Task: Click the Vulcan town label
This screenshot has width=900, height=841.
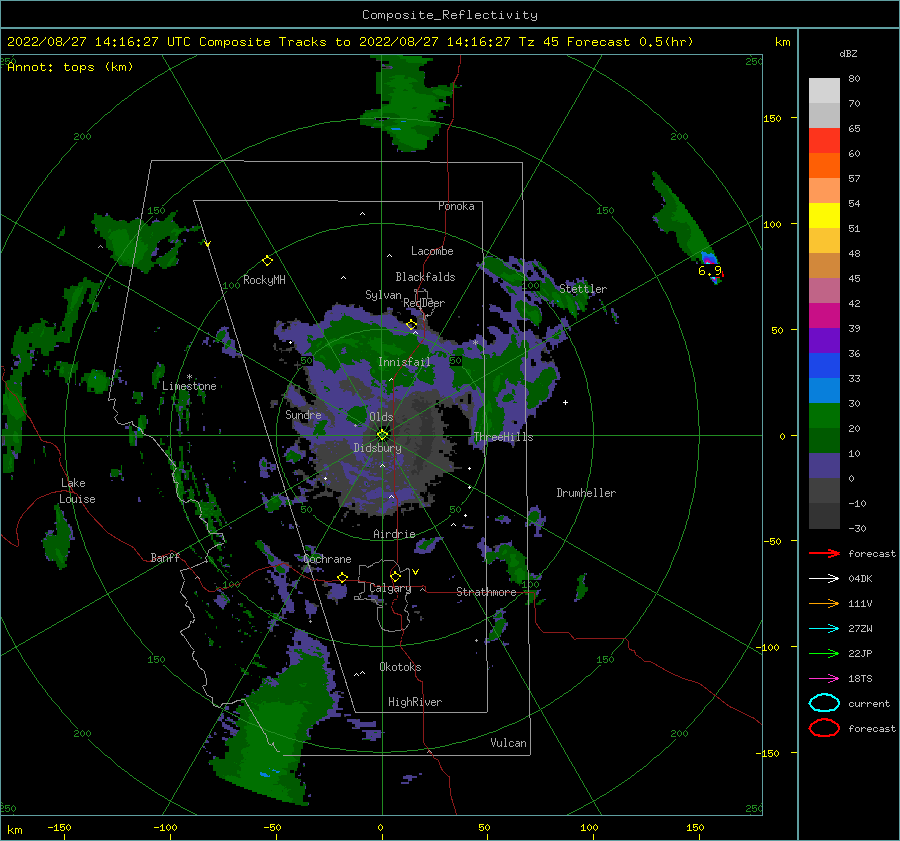Action: pos(508,743)
